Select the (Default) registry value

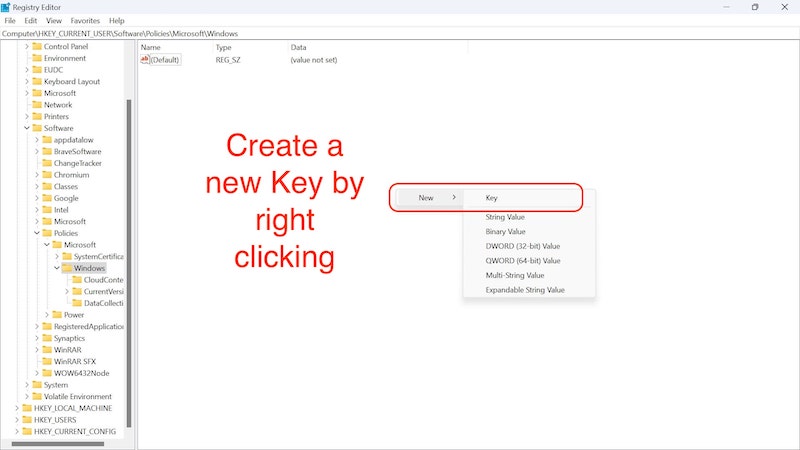coord(164,60)
